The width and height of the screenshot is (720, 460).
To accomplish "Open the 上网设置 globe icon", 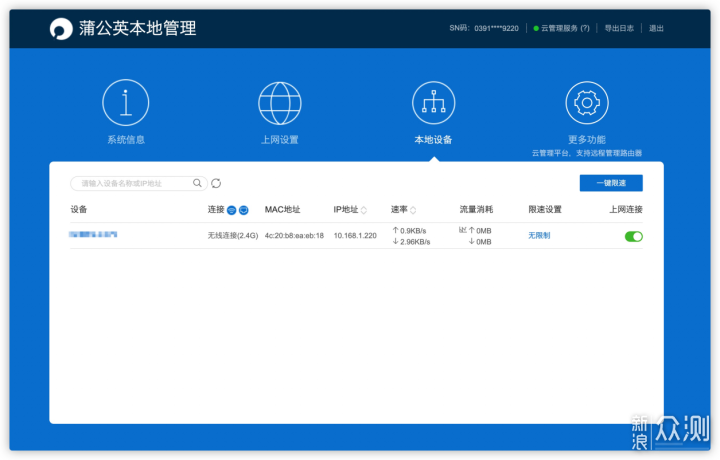I will point(280,103).
